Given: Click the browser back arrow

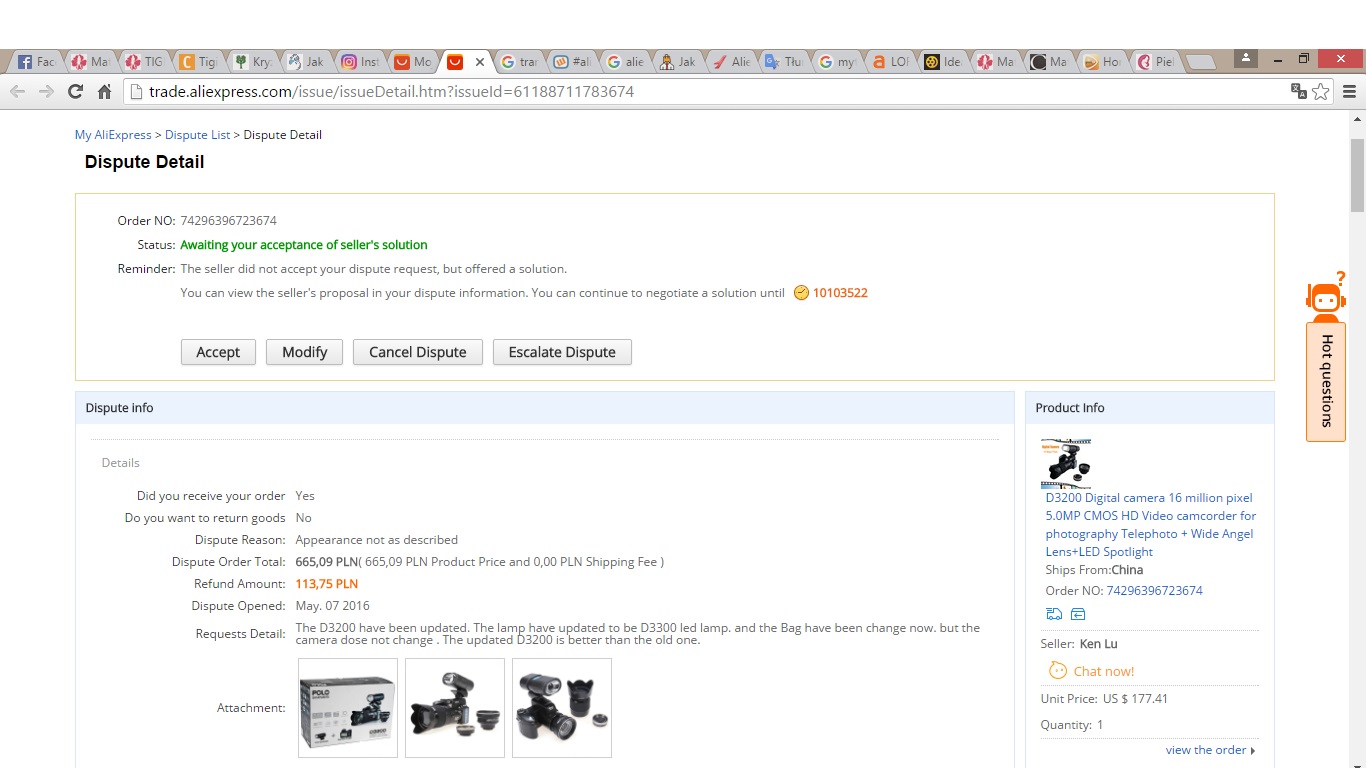Looking at the screenshot, I should point(17,92).
